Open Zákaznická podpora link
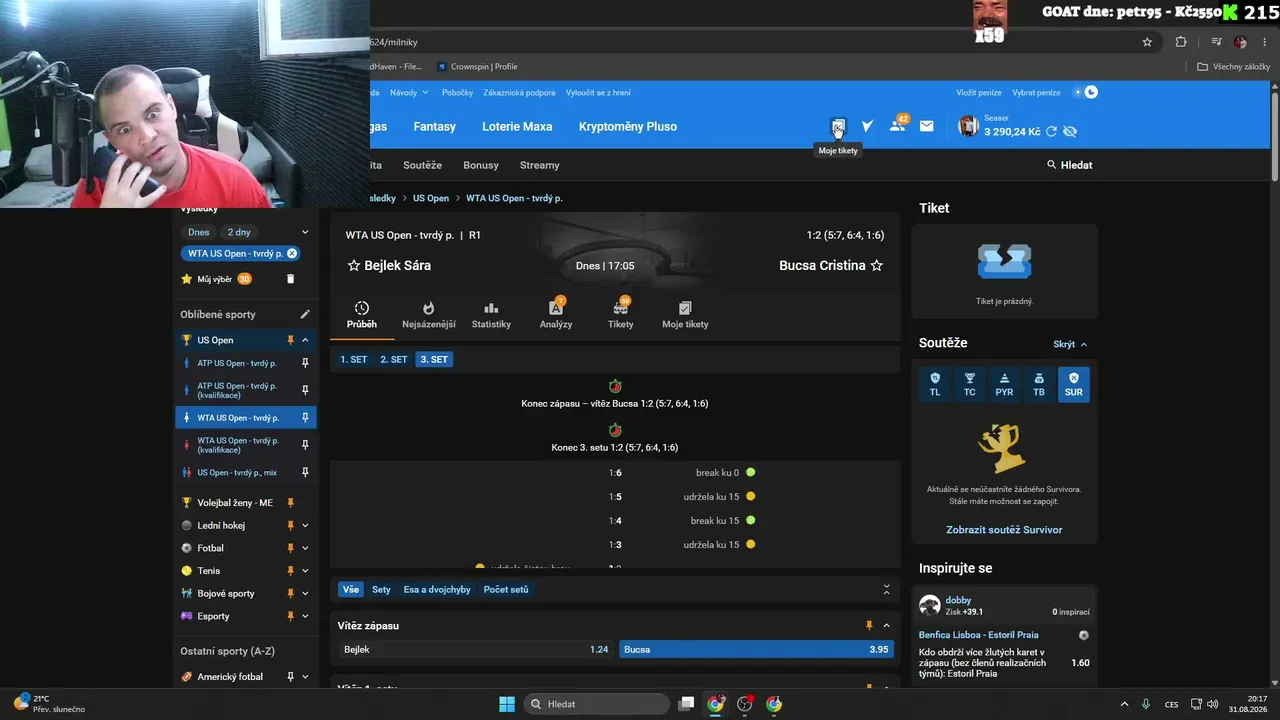This screenshot has width=1280, height=720. 519,93
